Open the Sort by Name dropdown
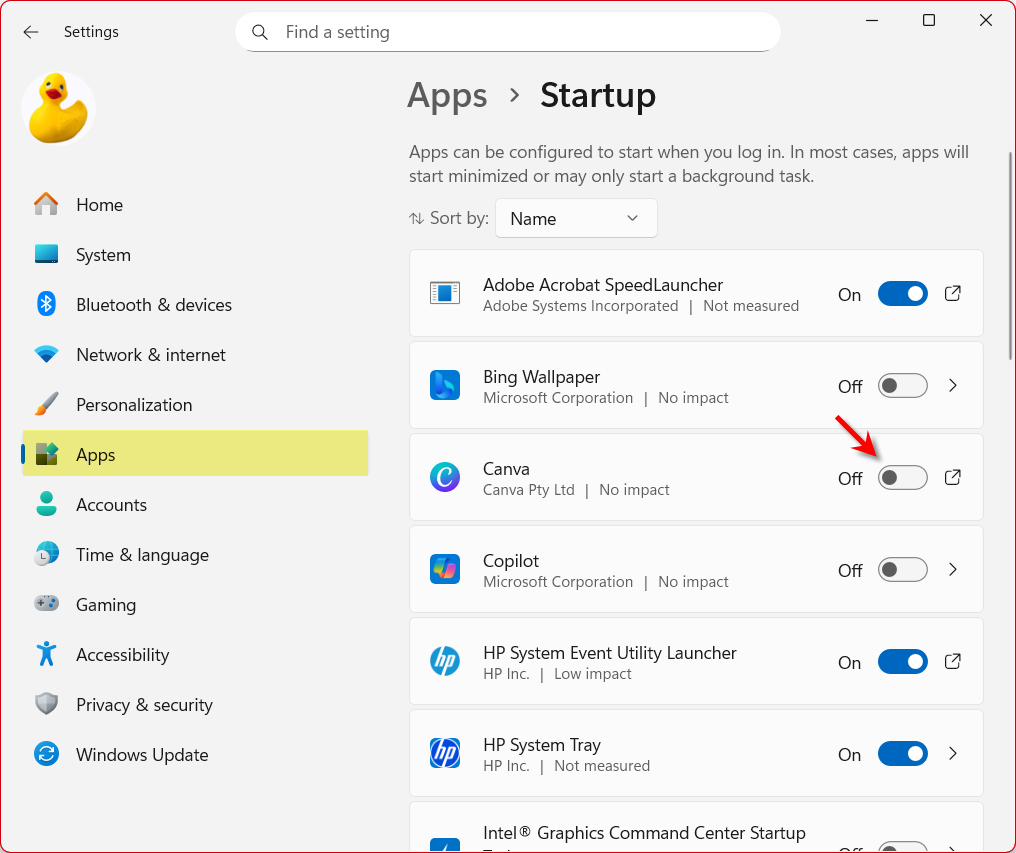The image size is (1016, 853). pyautogui.click(x=576, y=218)
